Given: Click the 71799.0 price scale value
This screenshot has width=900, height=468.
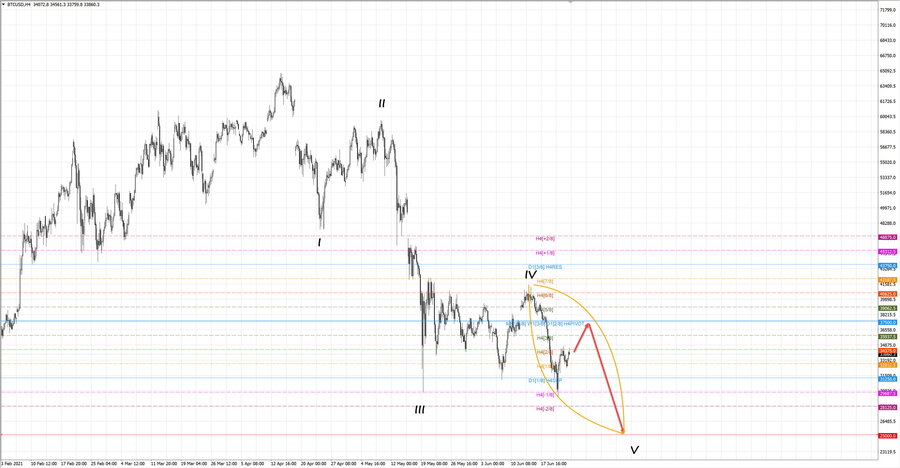Looking at the screenshot, I should (x=887, y=10).
